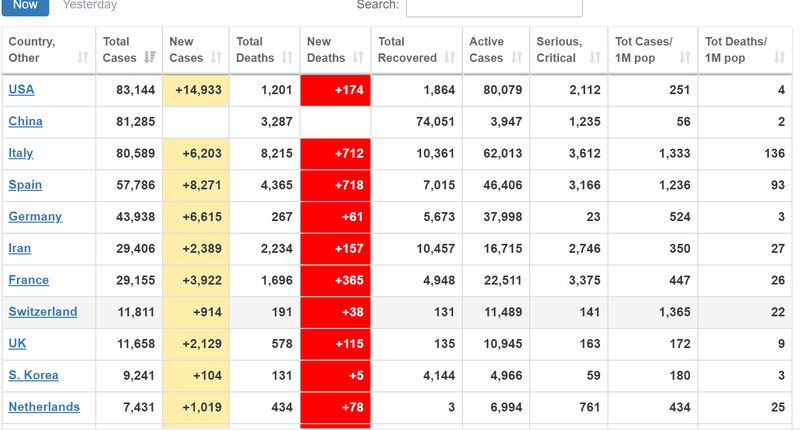Image resolution: width=800 pixels, height=430 pixels.
Task: Open the USA country link
Action: (21, 90)
